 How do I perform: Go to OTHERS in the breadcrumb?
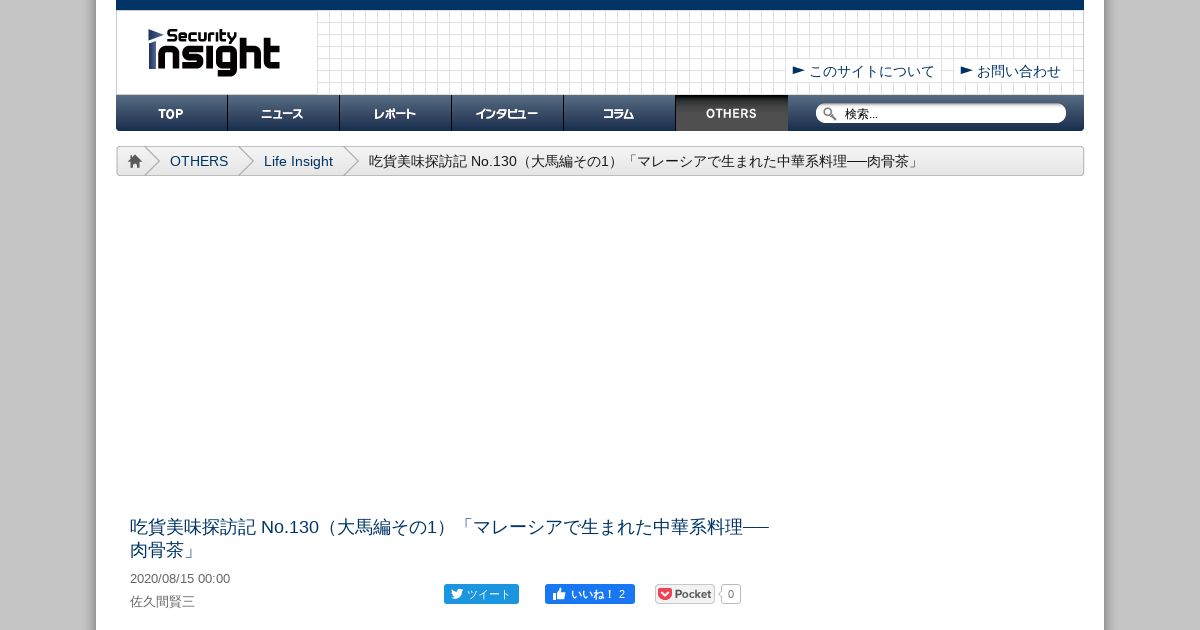[199, 161]
